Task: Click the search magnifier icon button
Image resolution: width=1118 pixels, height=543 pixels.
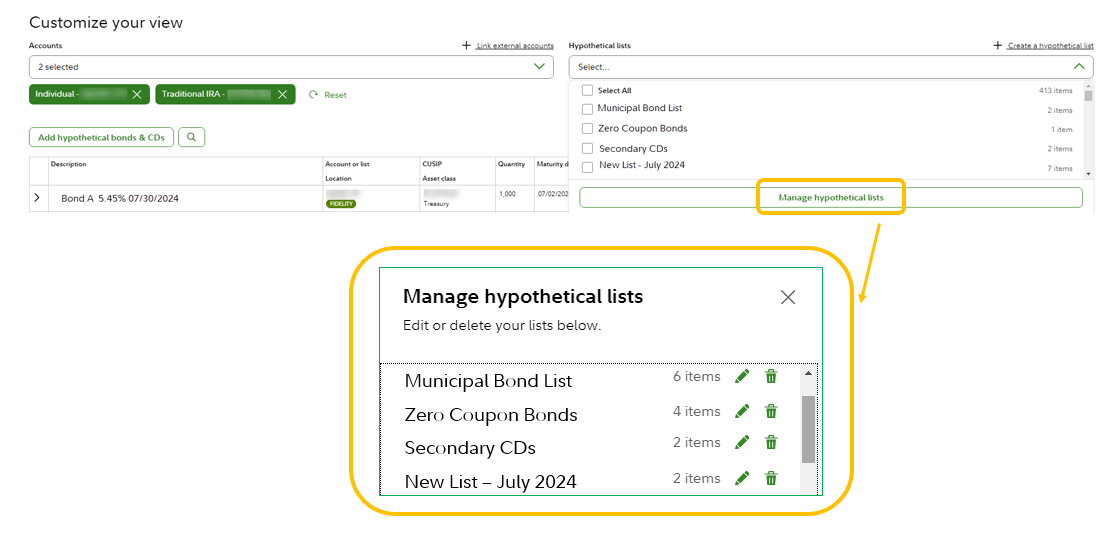Action: click(191, 137)
